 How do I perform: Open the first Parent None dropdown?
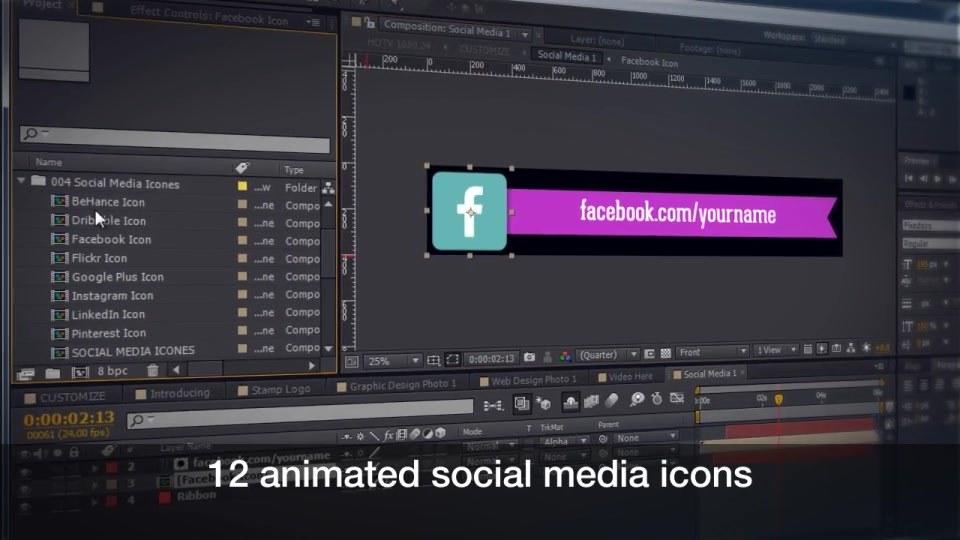646,437
